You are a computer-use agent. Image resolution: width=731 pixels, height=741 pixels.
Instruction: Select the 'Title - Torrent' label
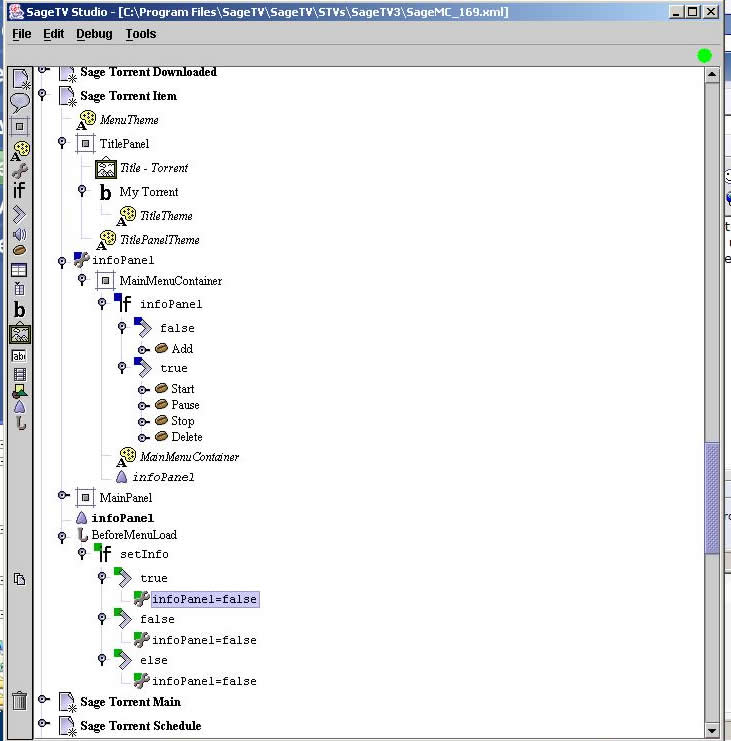pos(154,168)
